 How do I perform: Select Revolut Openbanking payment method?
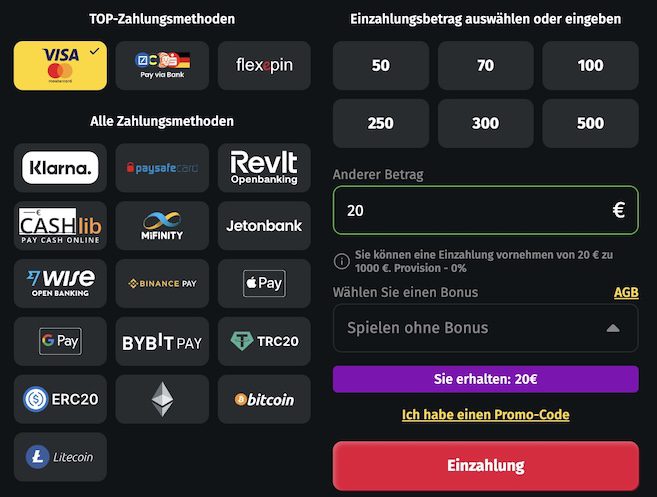point(264,168)
